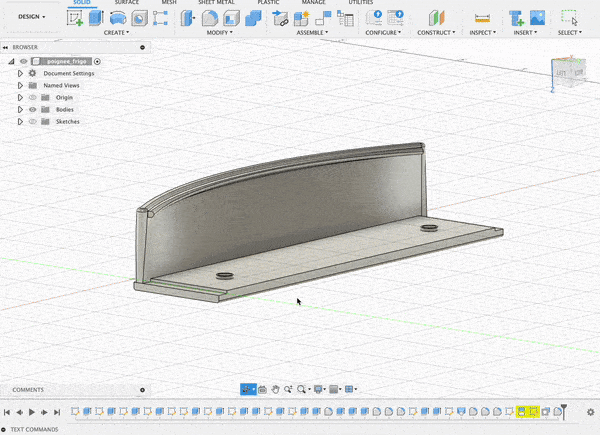Hide the Origin folder with eye icon
The width and height of the screenshot is (600, 435).
(x=32, y=97)
